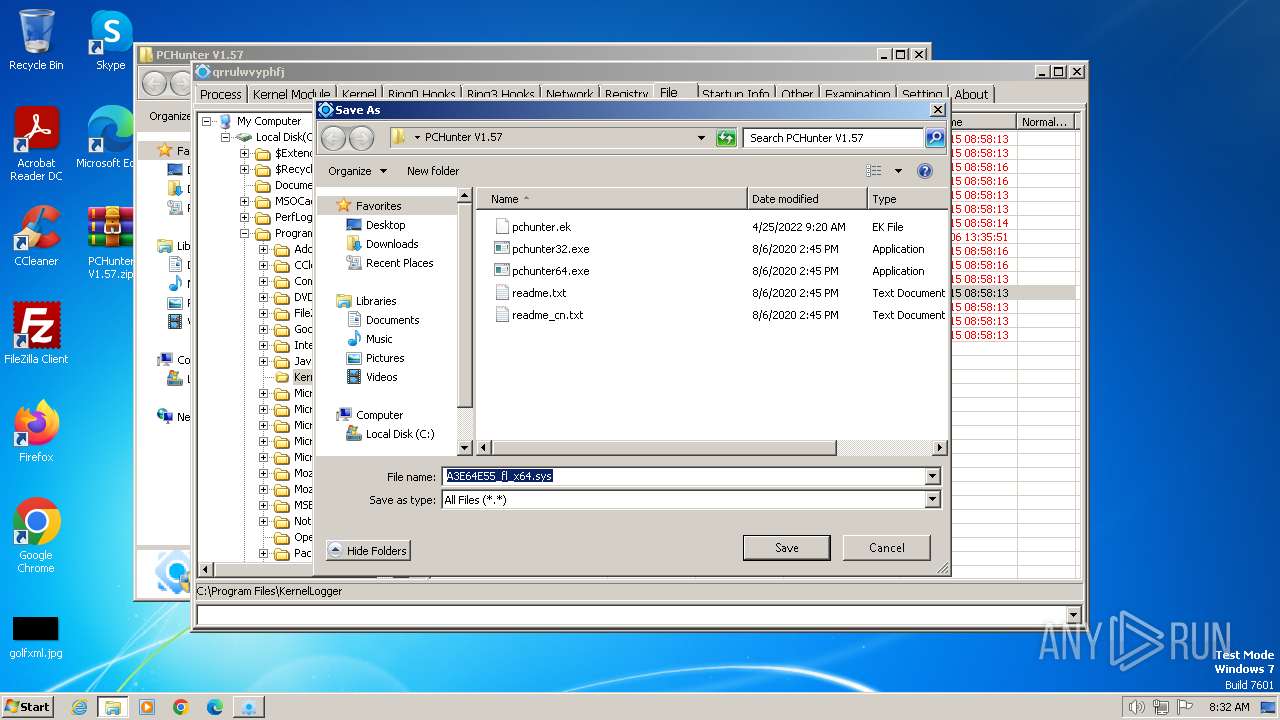This screenshot has width=1280, height=720.
Task: Sort files by Date modified column header
Action: [807, 199]
